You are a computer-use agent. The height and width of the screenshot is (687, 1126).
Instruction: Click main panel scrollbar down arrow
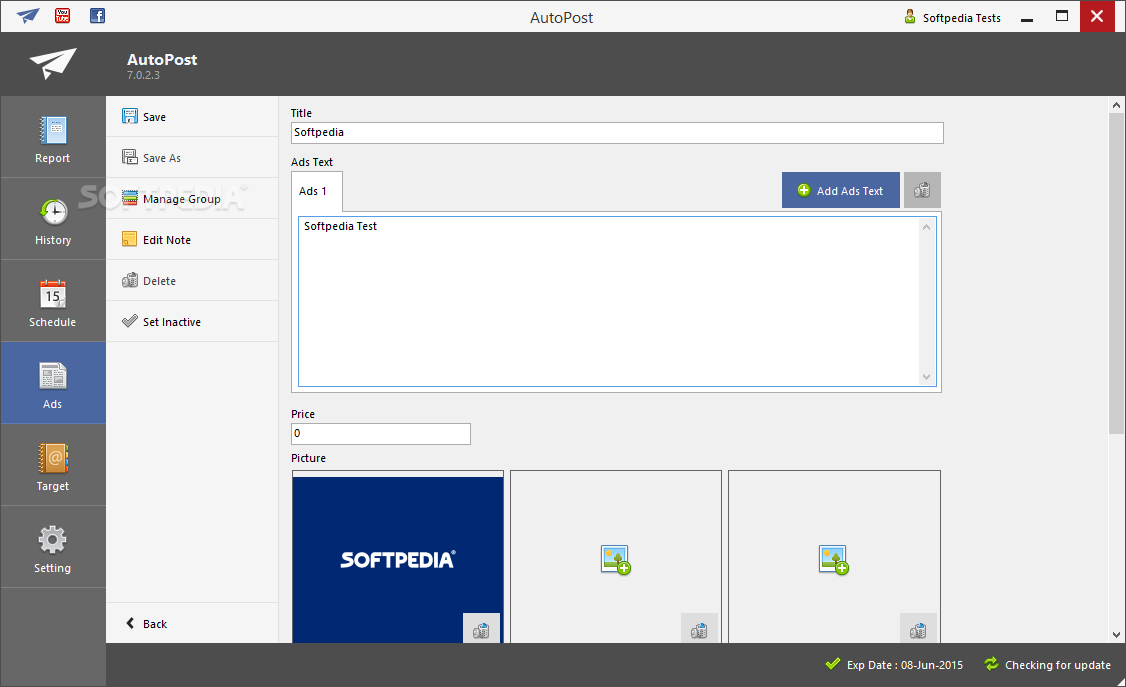coord(1116,635)
